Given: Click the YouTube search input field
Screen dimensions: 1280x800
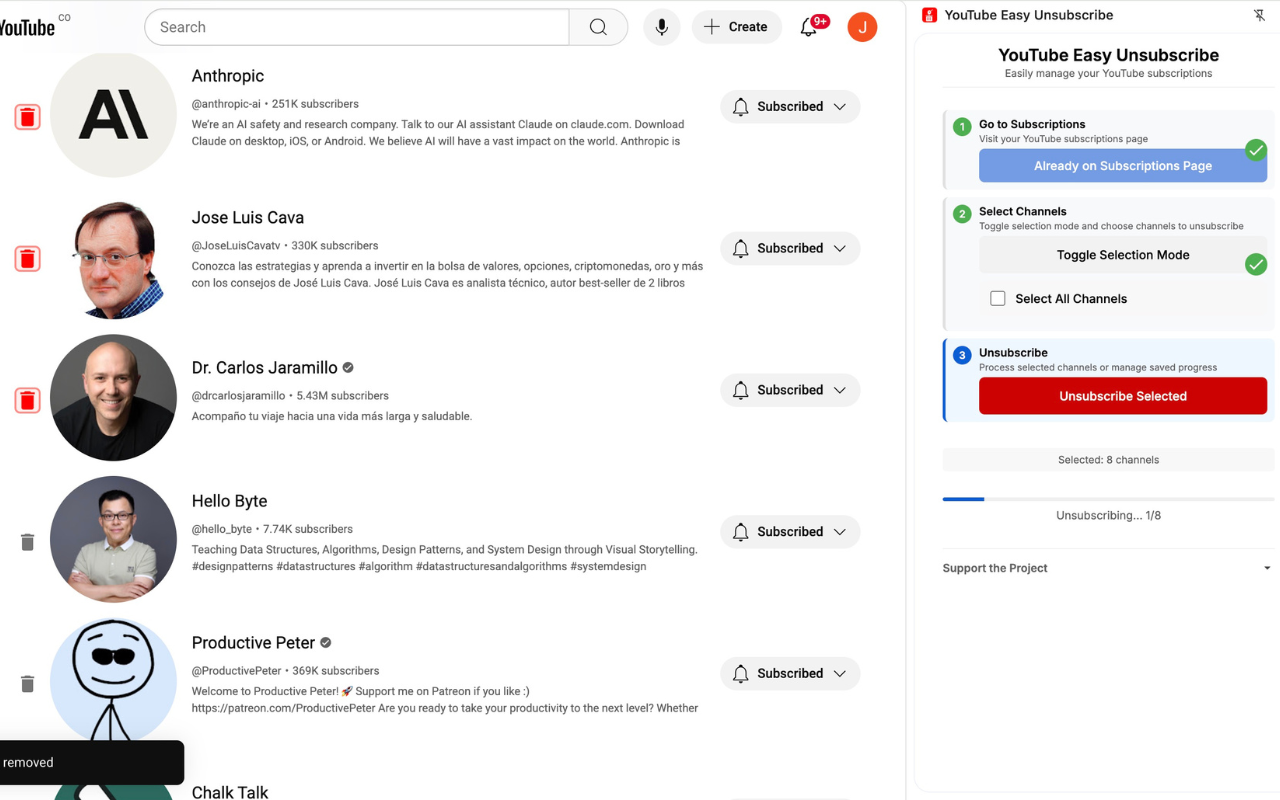Looking at the screenshot, I should (357, 27).
